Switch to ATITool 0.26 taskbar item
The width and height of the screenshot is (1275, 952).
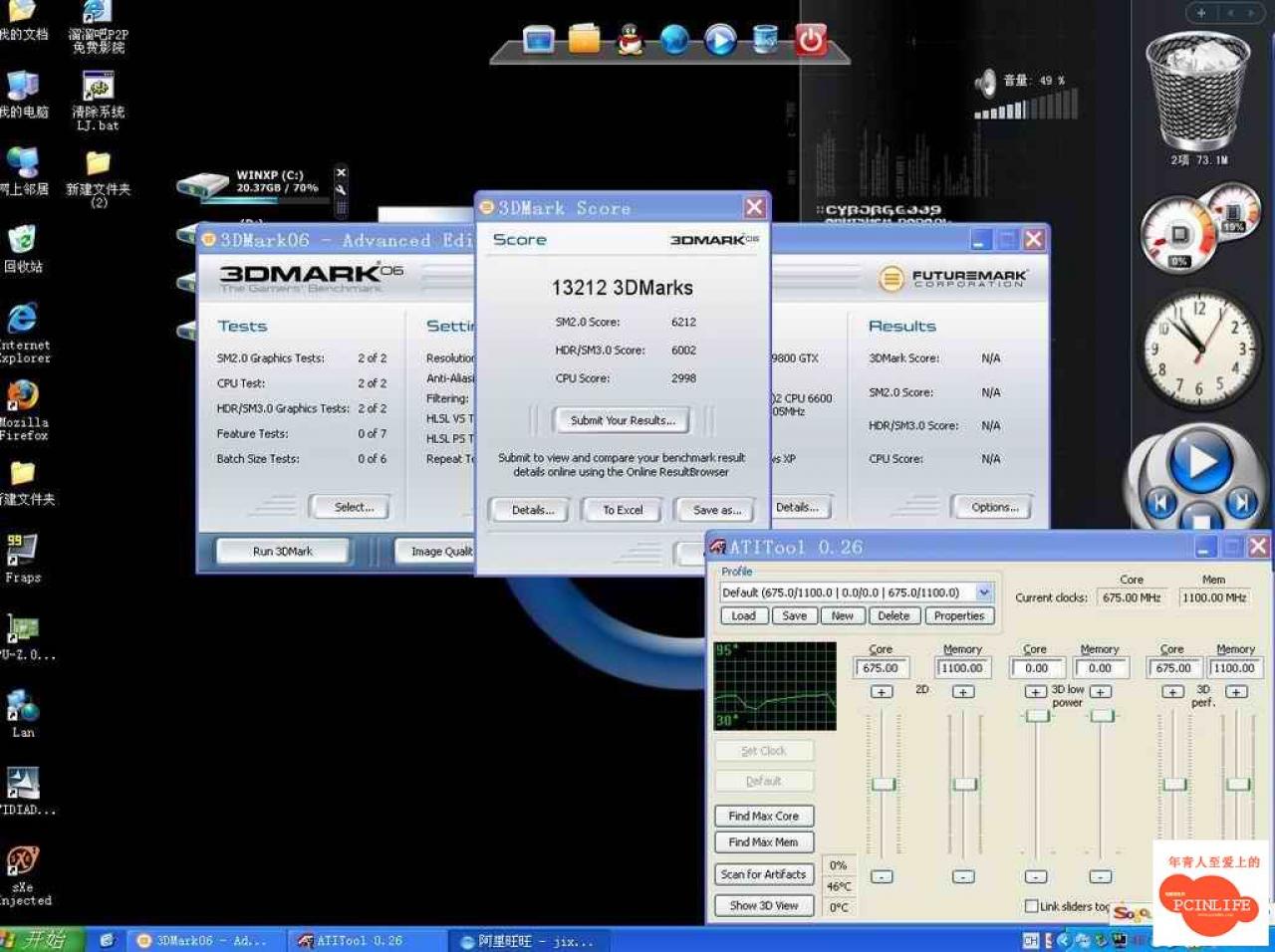click(x=366, y=940)
